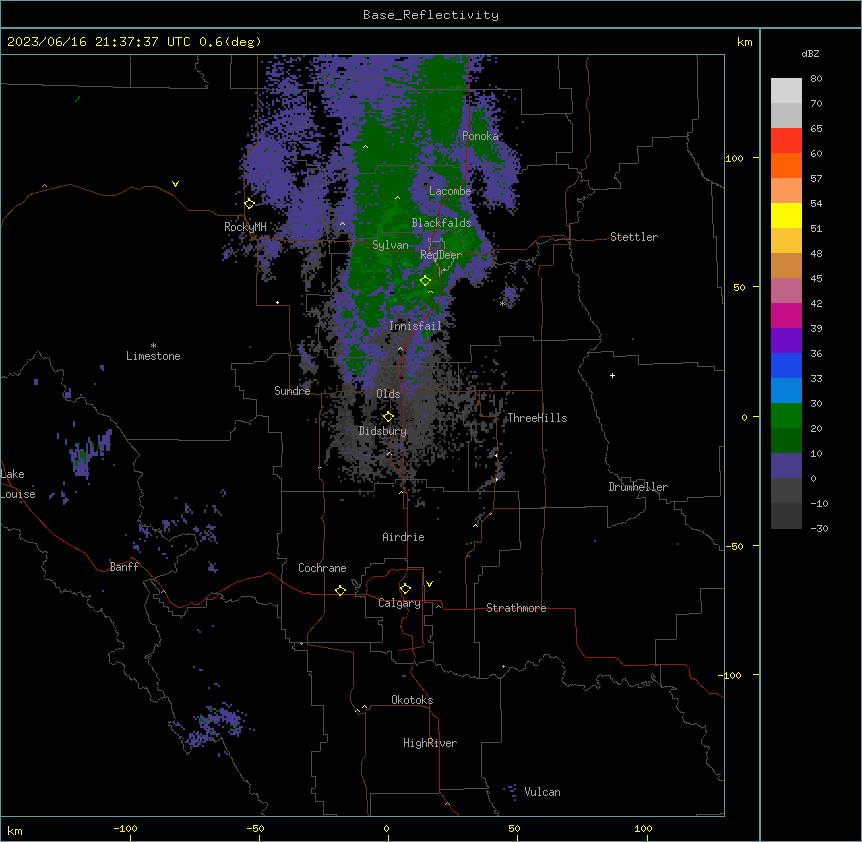The height and width of the screenshot is (842, 862).
Task: Select the 80 dBZ light gray swatch
Action: [786, 91]
